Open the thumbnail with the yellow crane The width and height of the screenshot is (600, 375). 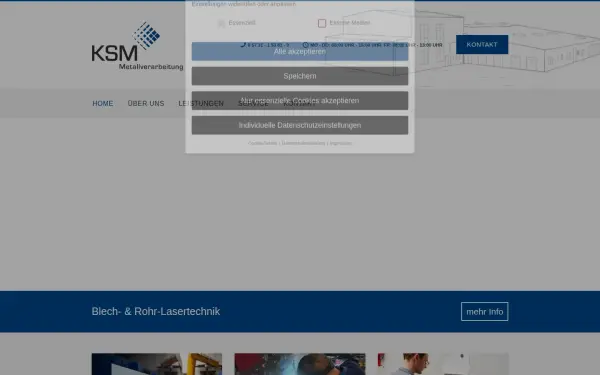pos(157,364)
